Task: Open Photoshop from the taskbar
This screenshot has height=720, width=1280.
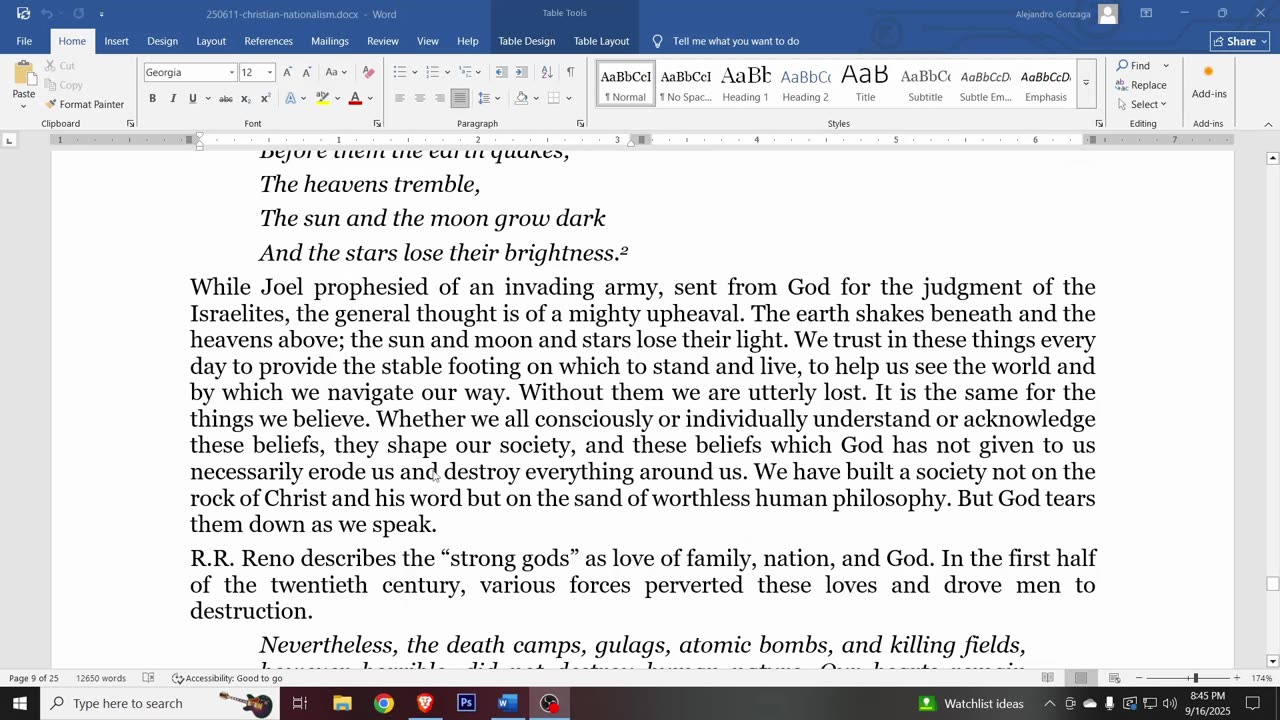Action: tap(466, 703)
